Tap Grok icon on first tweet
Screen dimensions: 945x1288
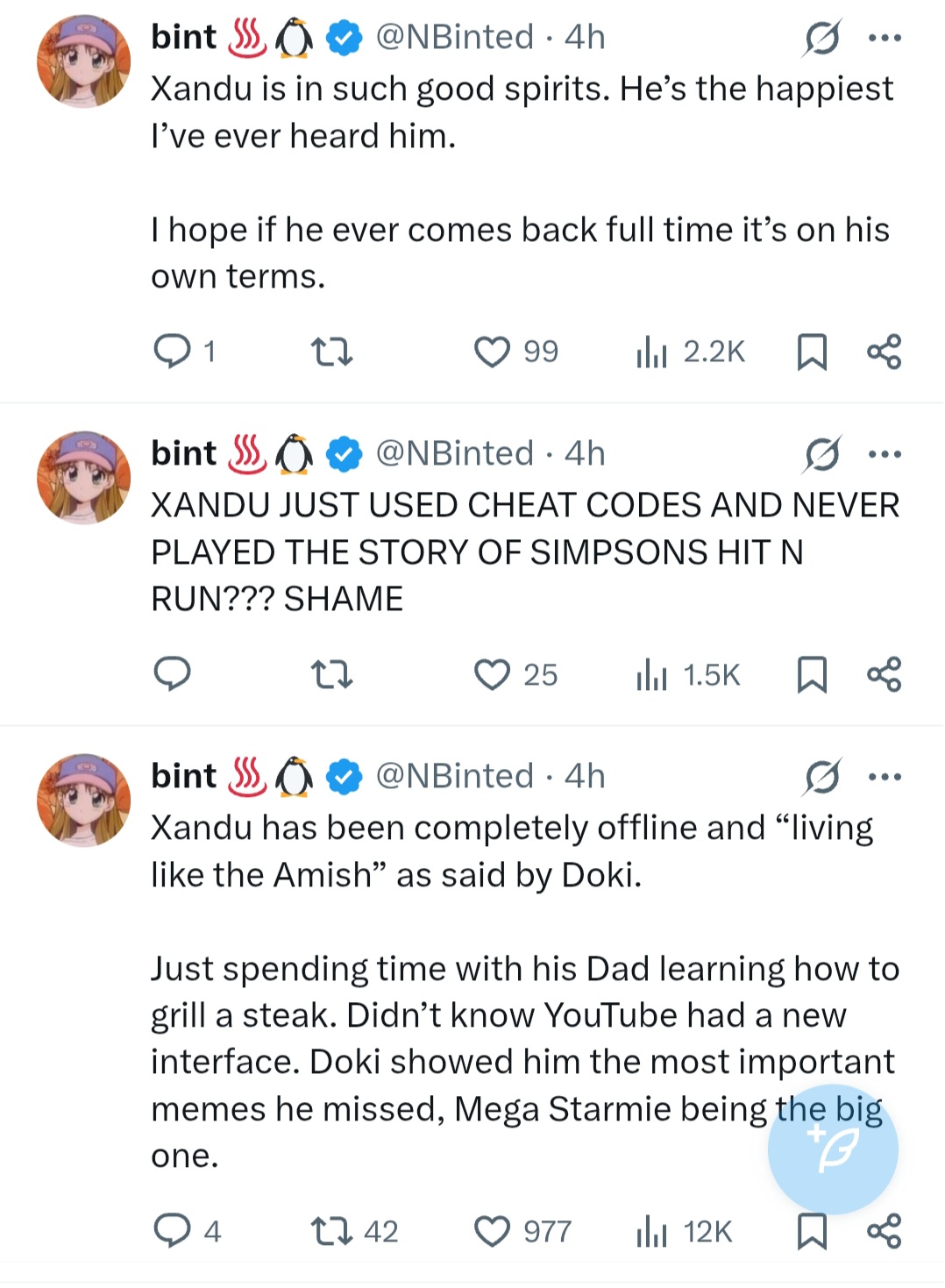tap(822, 39)
